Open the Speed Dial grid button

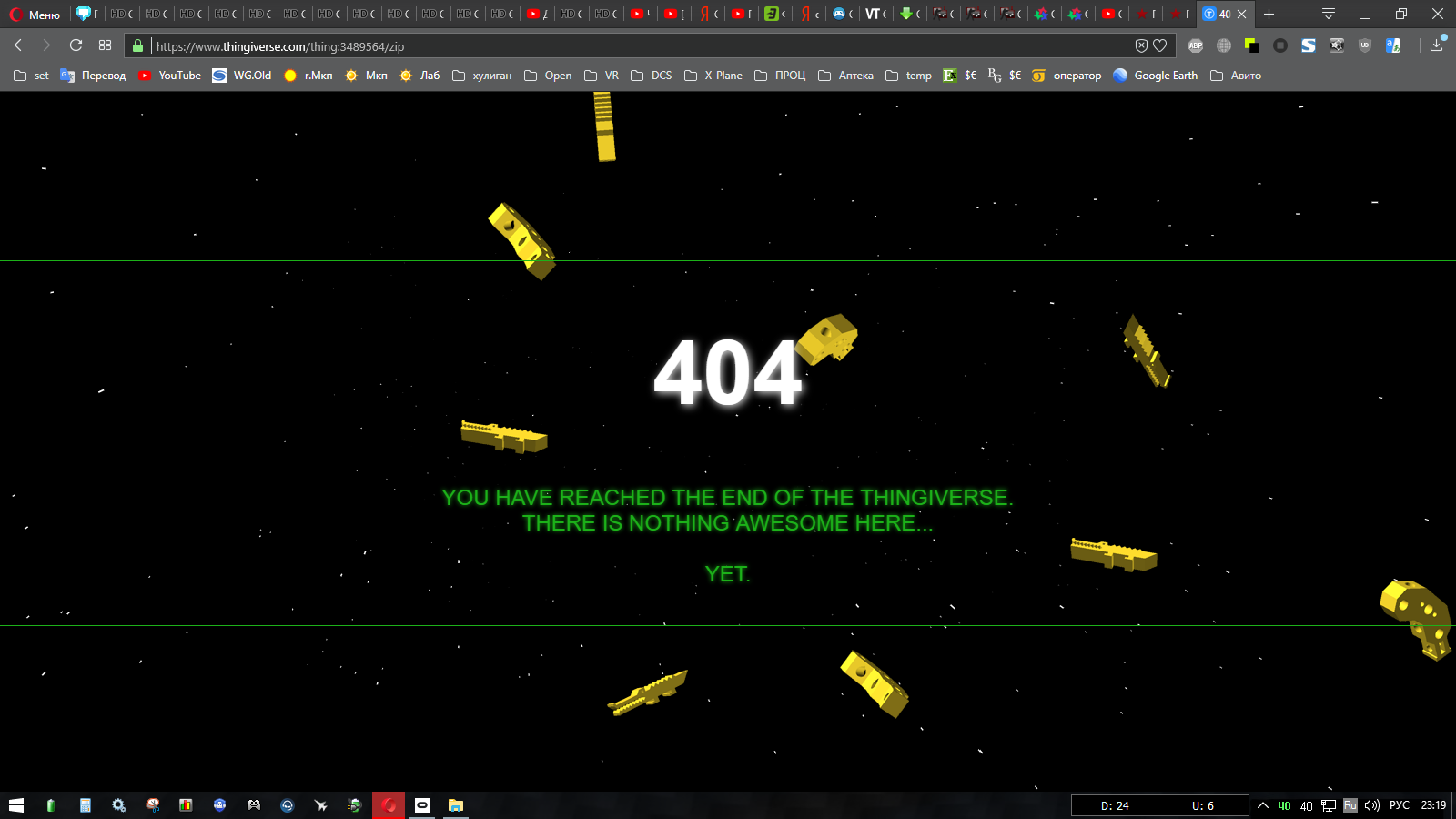click(x=106, y=45)
